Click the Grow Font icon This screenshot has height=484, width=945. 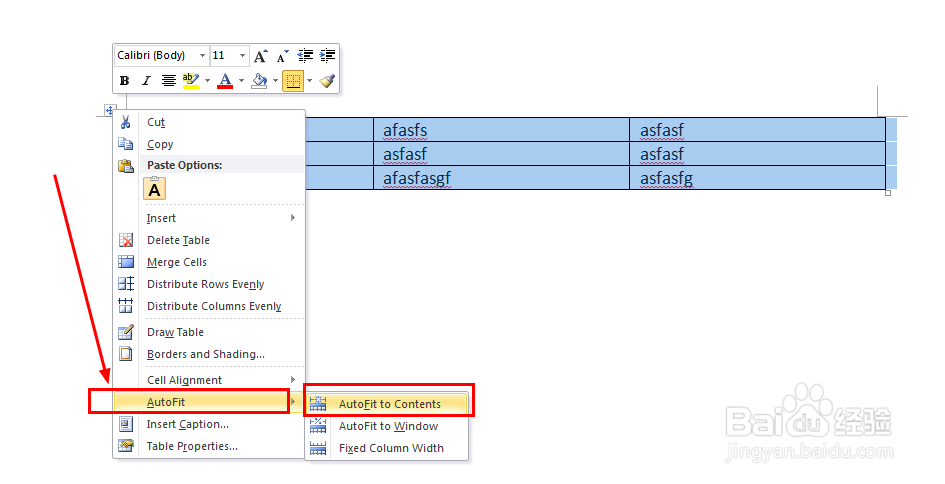260,56
